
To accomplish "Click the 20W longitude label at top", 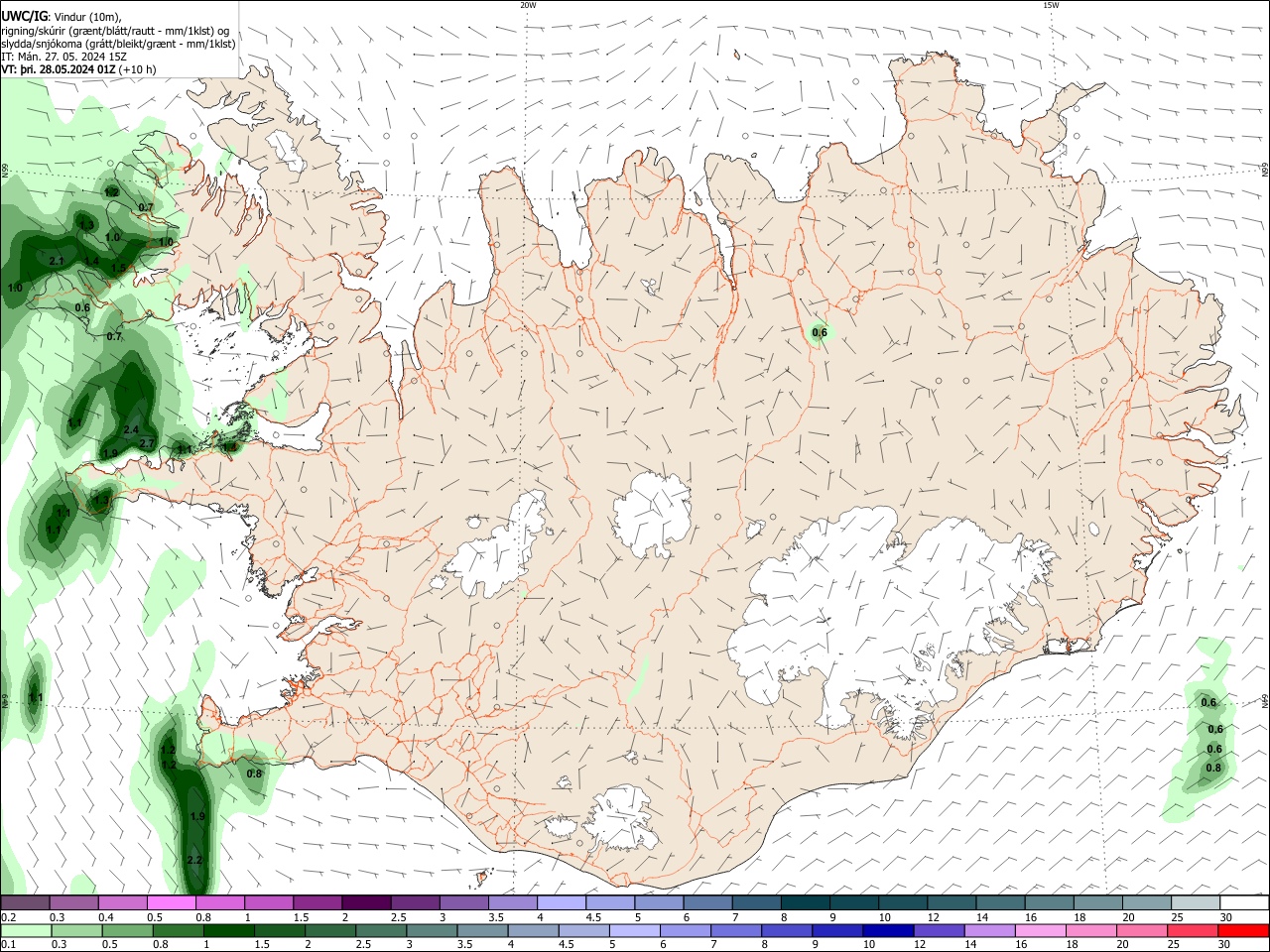I will (x=528, y=5).
